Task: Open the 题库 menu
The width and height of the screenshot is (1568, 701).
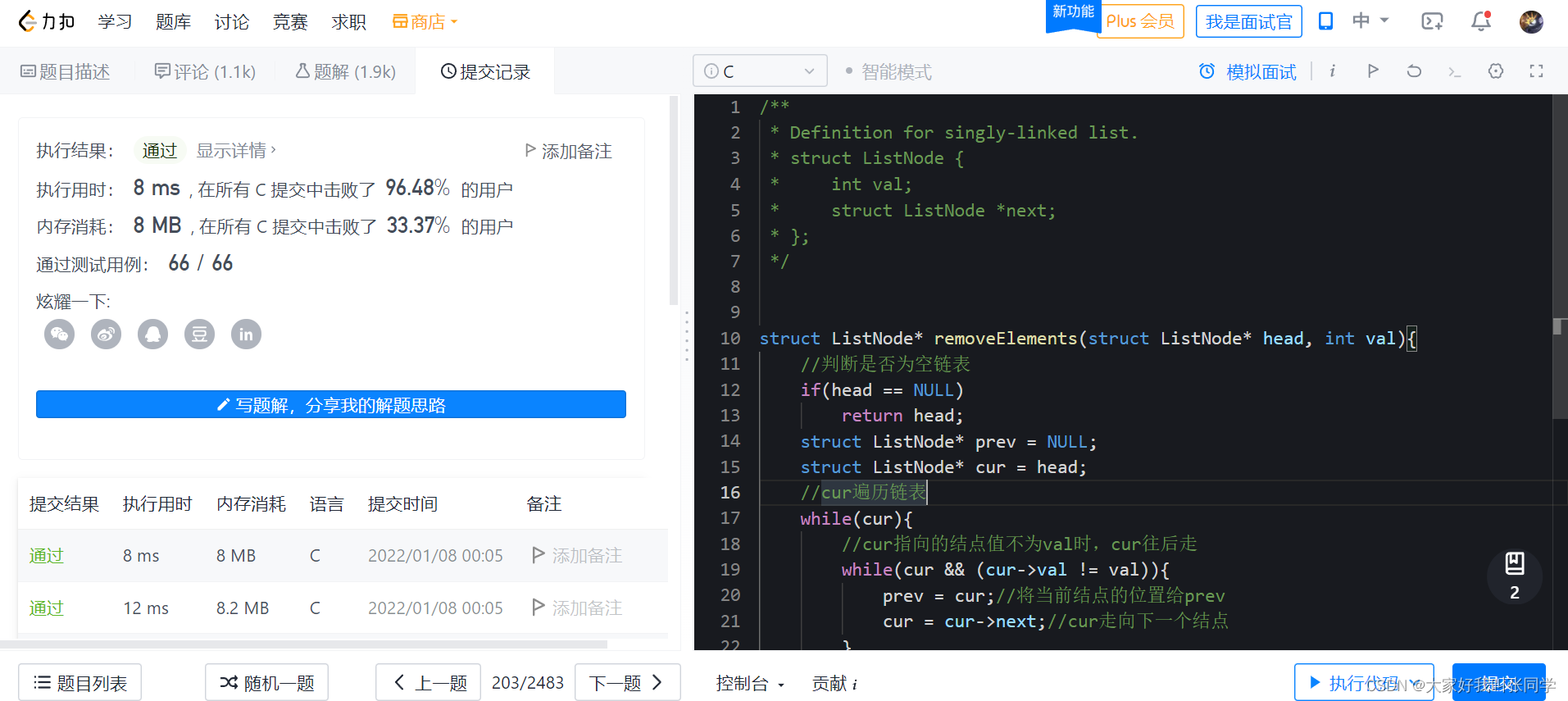Action: pos(173,22)
